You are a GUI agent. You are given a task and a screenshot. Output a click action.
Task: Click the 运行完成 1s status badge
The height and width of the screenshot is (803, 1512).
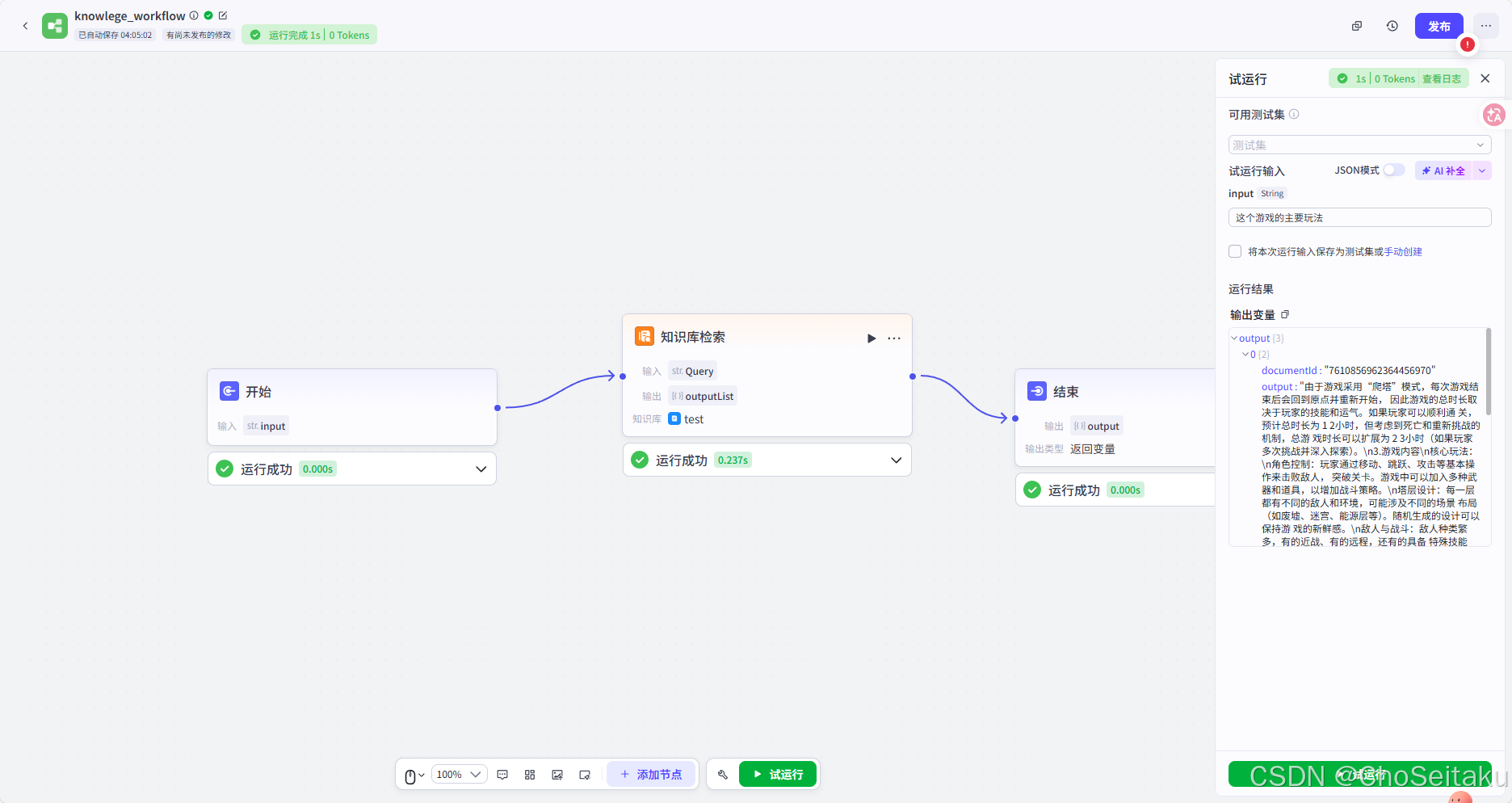(309, 35)
